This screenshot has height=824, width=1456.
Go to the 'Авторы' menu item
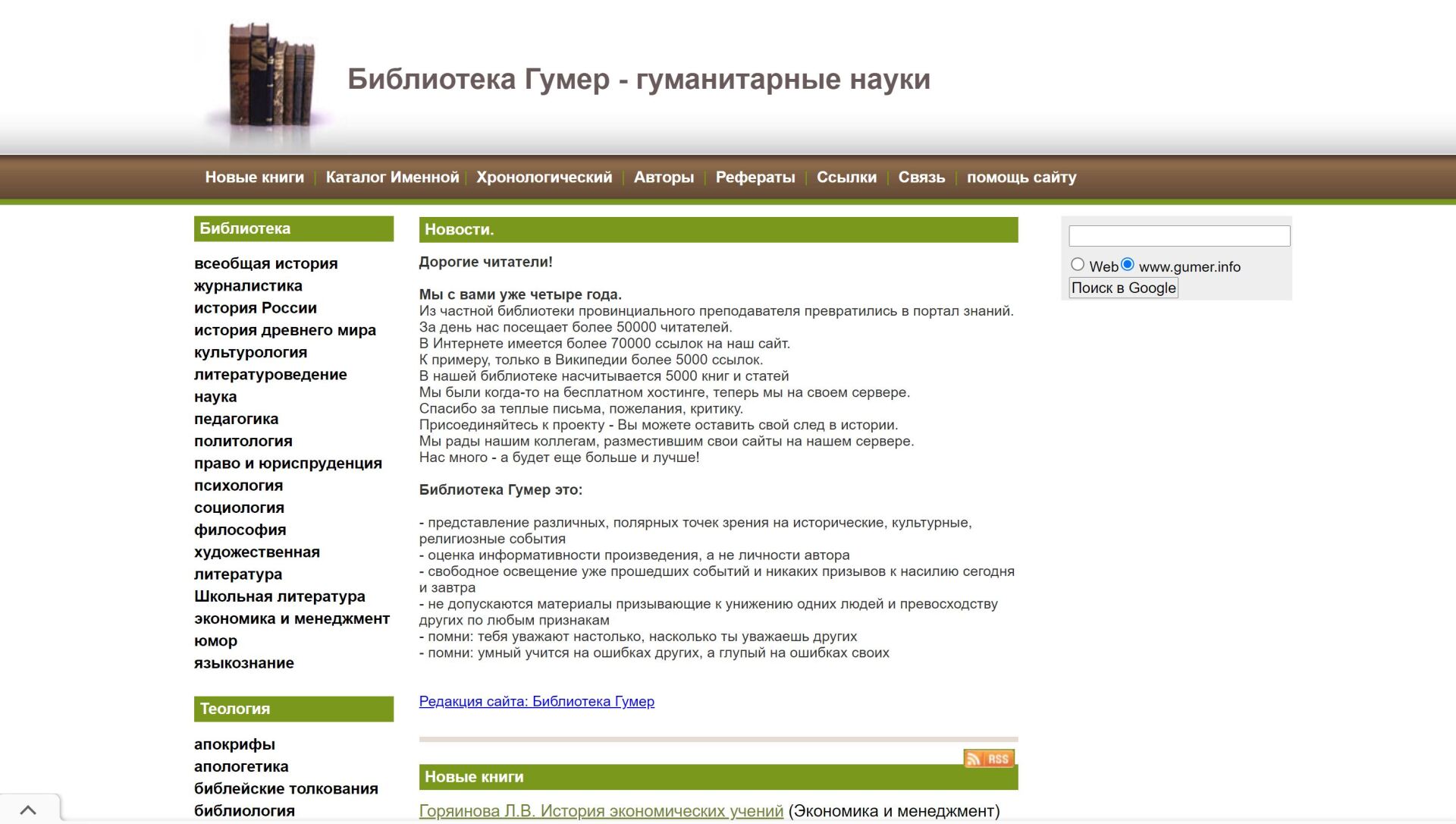coord(664,178)
